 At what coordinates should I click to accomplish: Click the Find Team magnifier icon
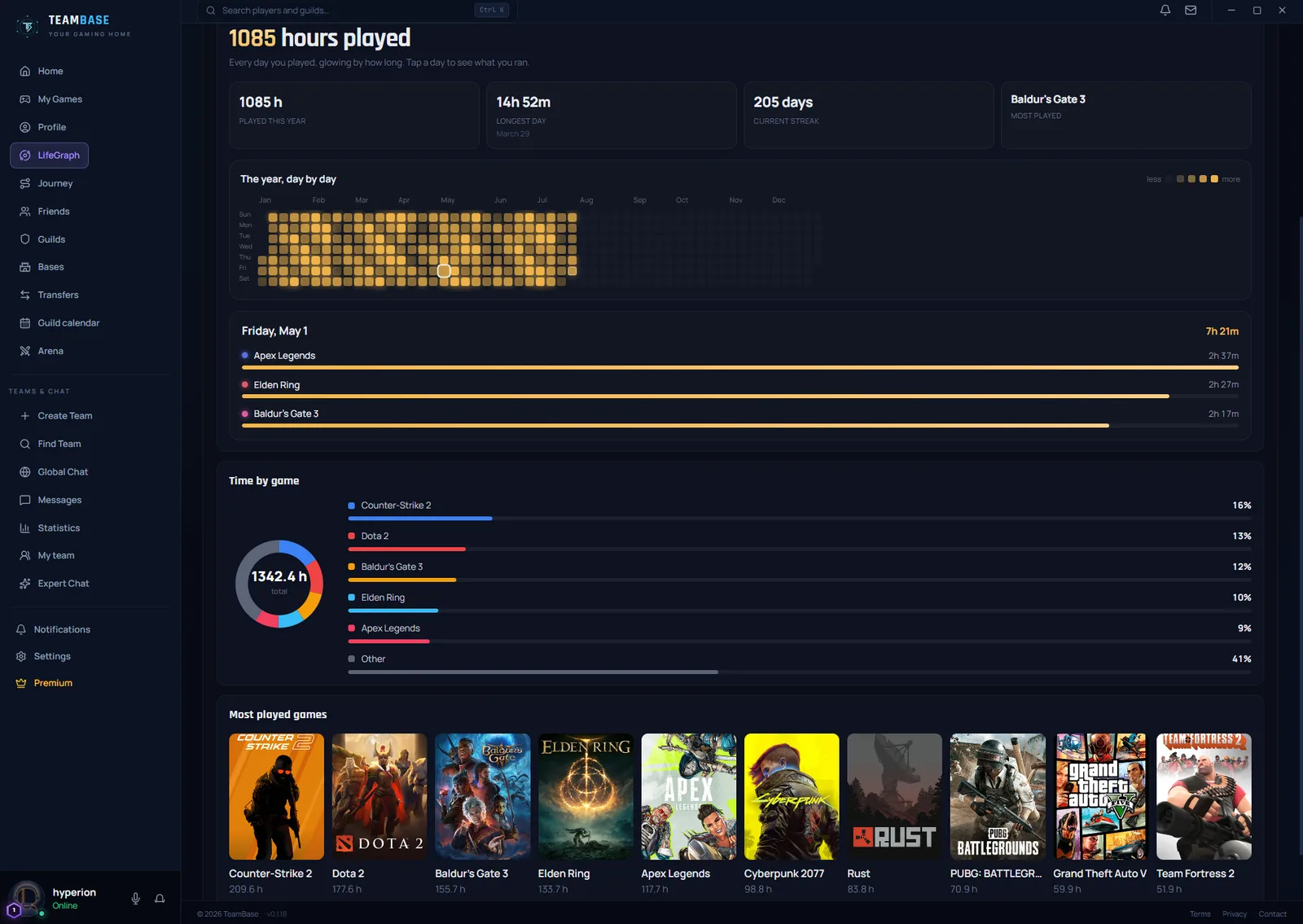pos(25,444)
